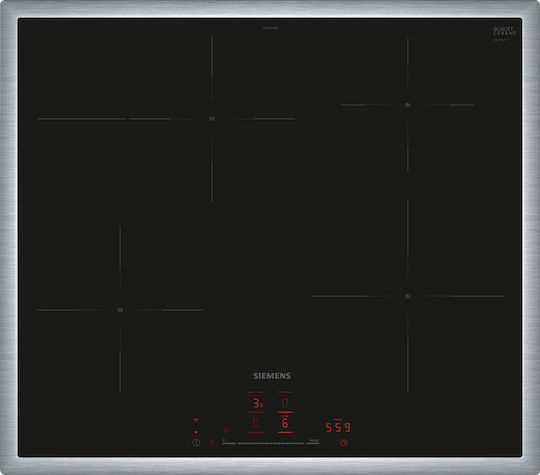Select the front-left zone showing 0
Screen dimensions: 540x475
[256, 423]
